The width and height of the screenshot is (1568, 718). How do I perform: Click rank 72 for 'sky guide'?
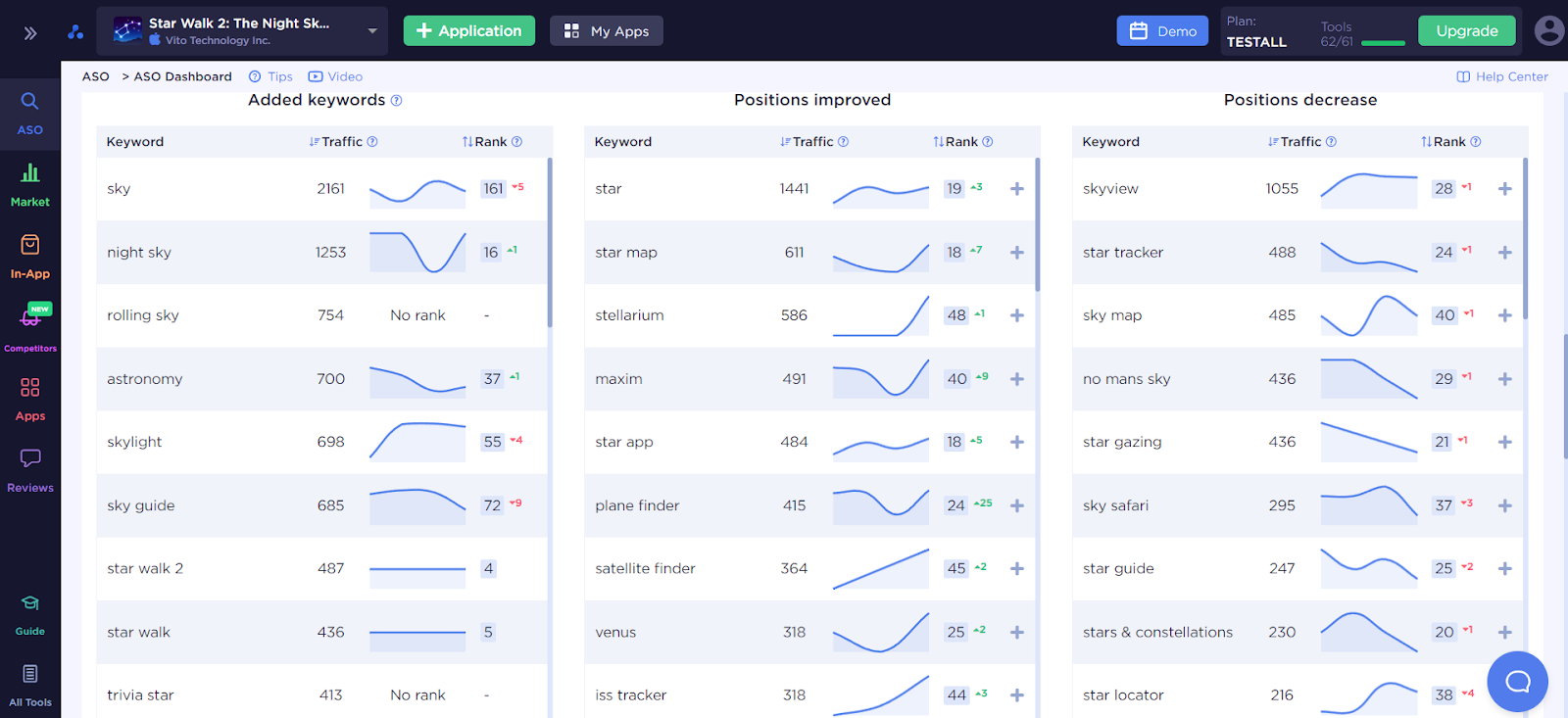pyautogui.click(x=492, y=505)
